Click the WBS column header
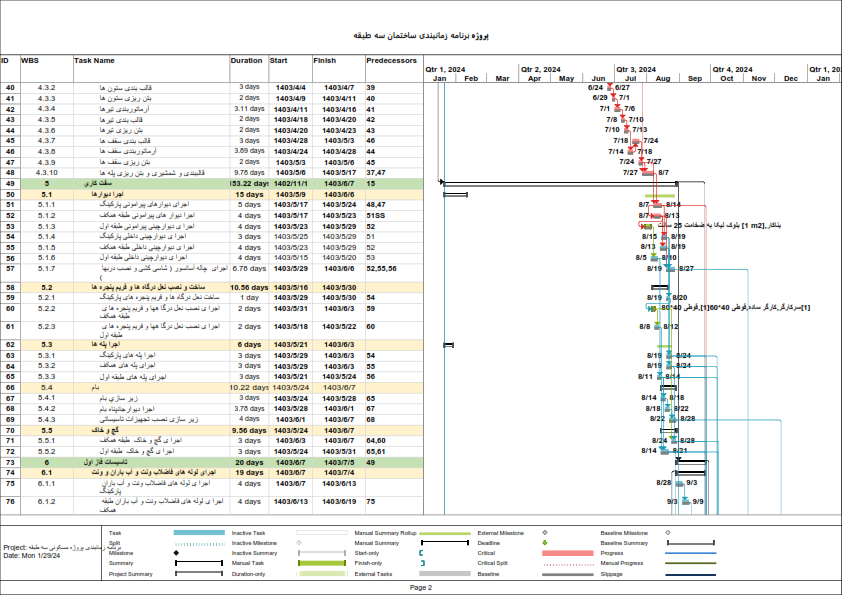The height and width of the screenshot is (595, 842). (30, 60)
